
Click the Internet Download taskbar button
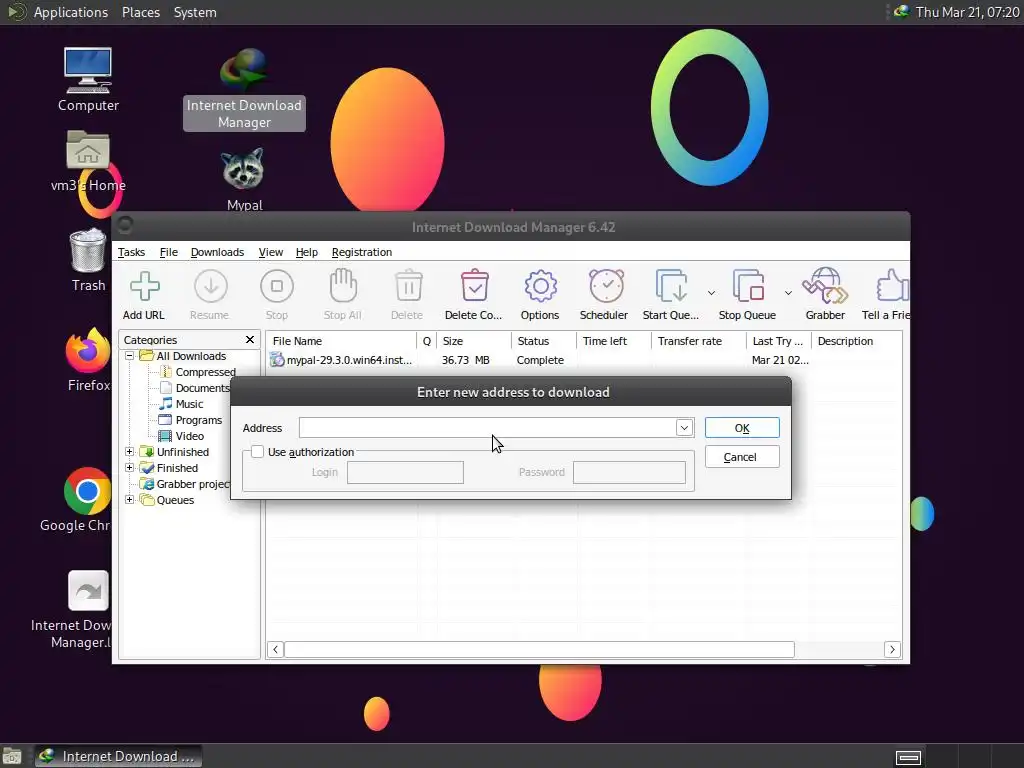(x=118, y=756)
